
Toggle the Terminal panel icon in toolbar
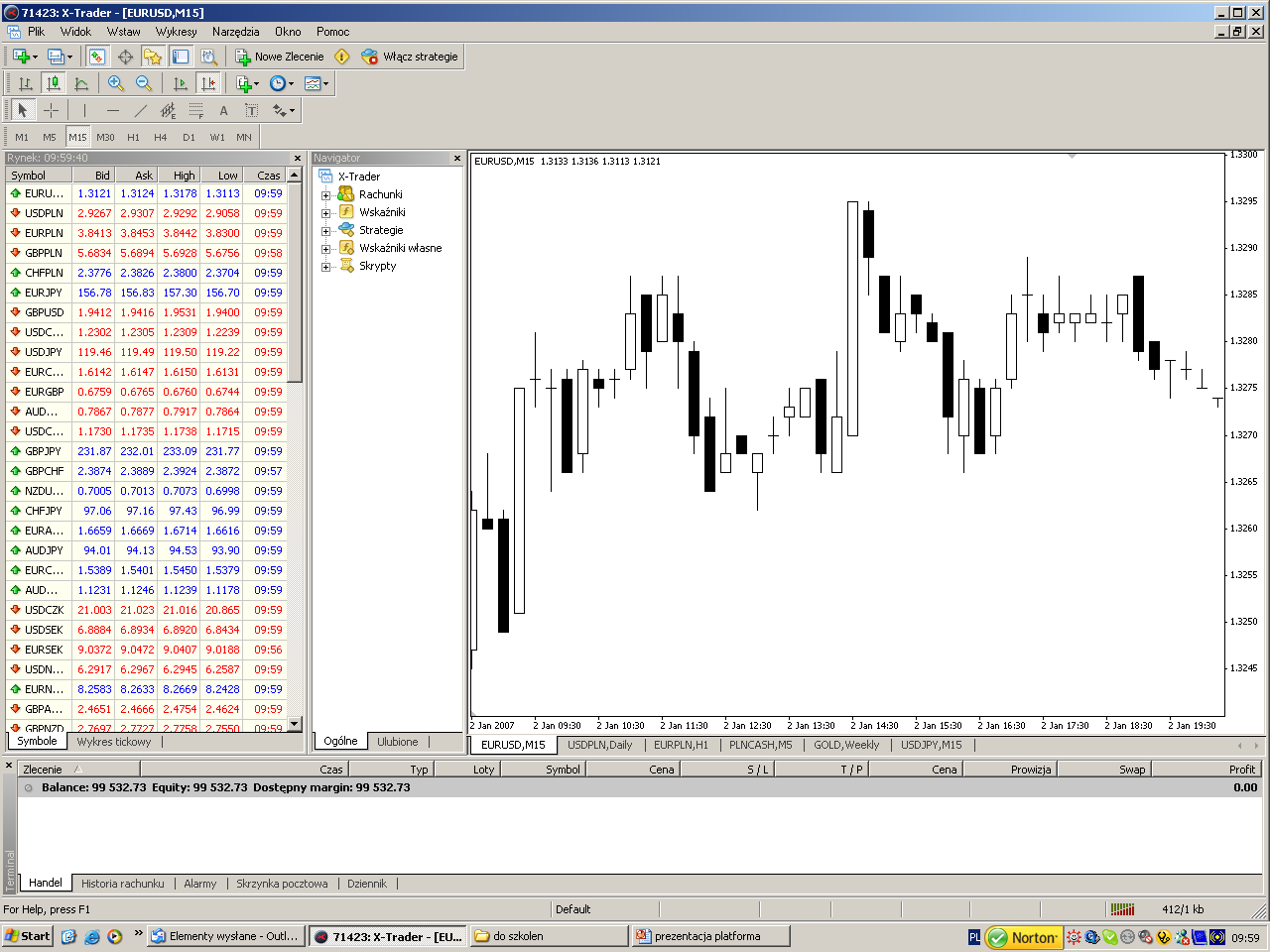(x=181, y=57)
